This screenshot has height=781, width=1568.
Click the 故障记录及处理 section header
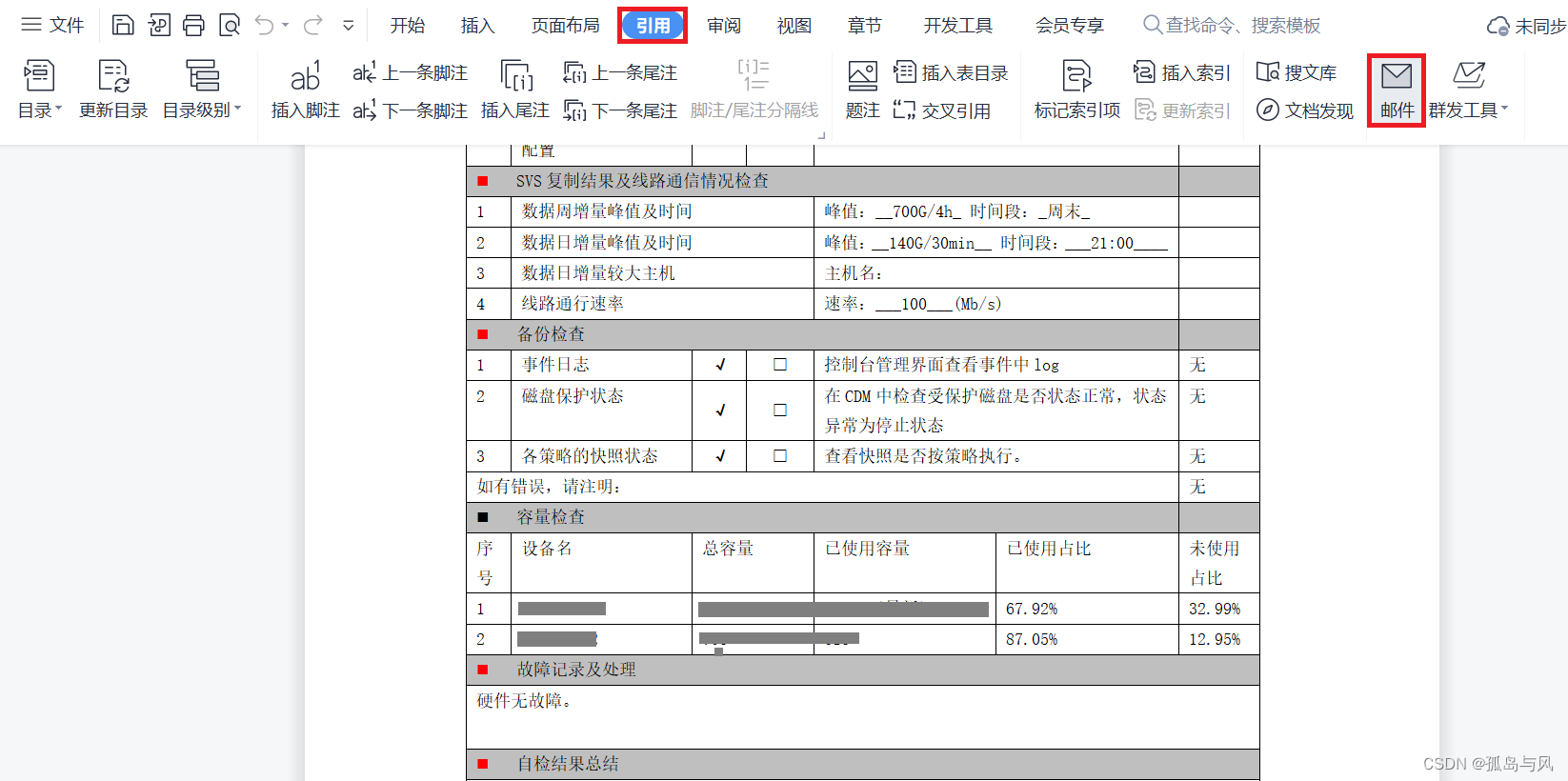pyautogui.click(x=576, y=670)
